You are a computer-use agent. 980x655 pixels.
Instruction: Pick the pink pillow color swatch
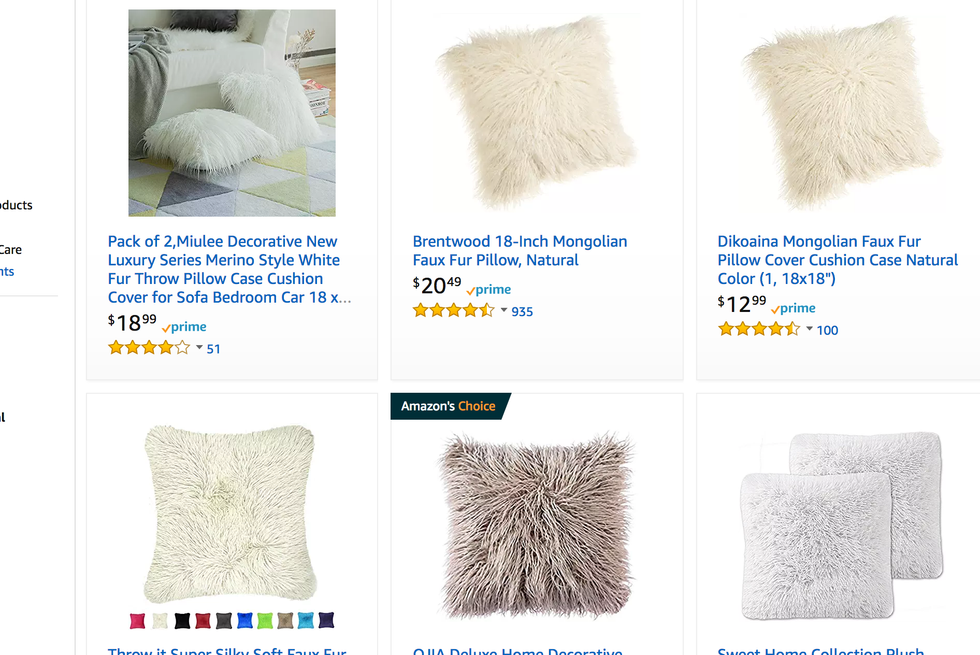(138, 621)
